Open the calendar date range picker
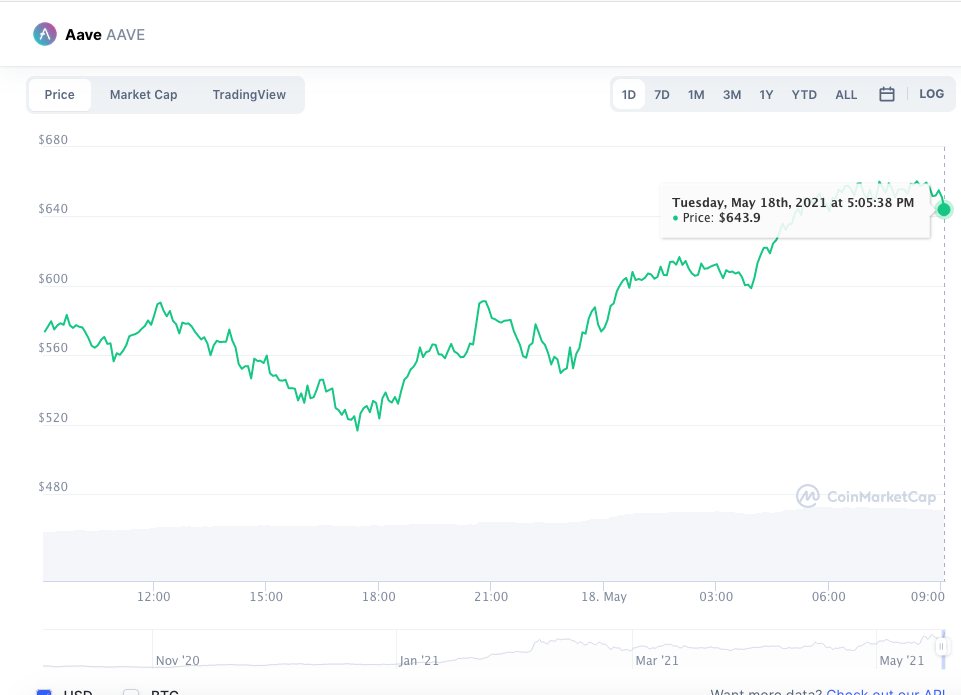 886,94
